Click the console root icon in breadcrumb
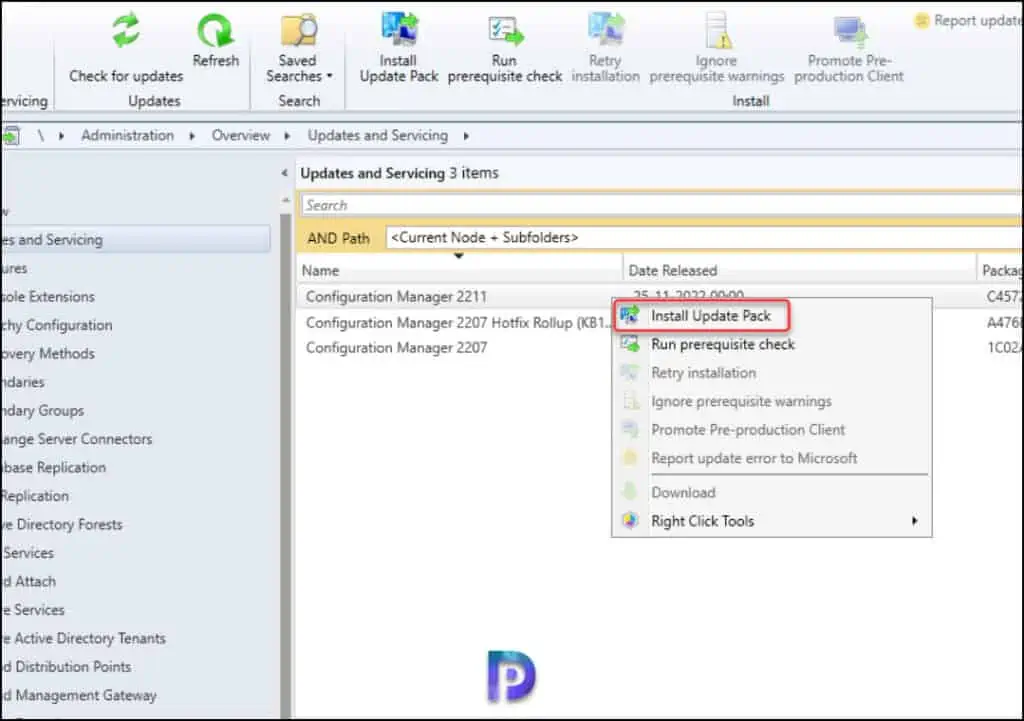The height and width of the screenshot is (721, 1024). click(11, 136)
